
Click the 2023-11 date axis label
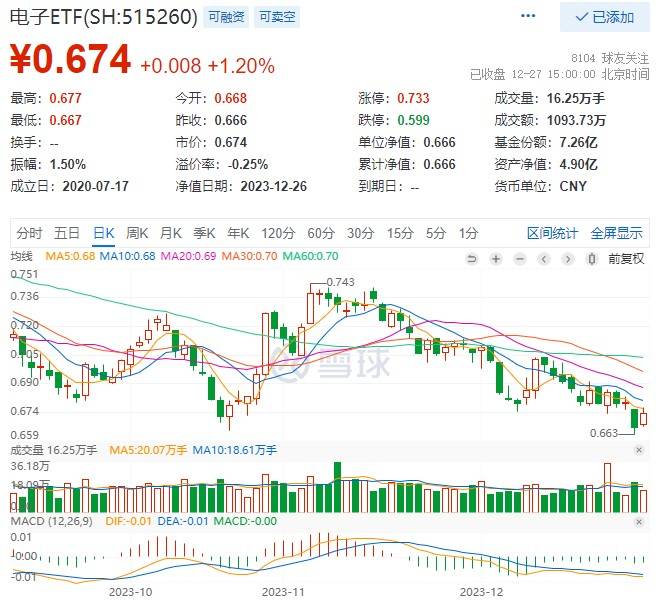pos(283,592)
